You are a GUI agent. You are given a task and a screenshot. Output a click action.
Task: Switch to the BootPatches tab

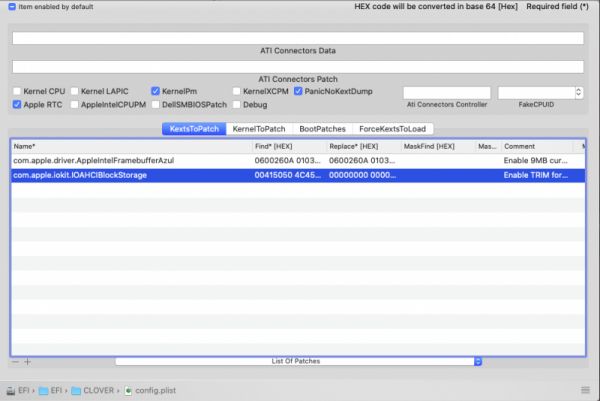point(323,129)
